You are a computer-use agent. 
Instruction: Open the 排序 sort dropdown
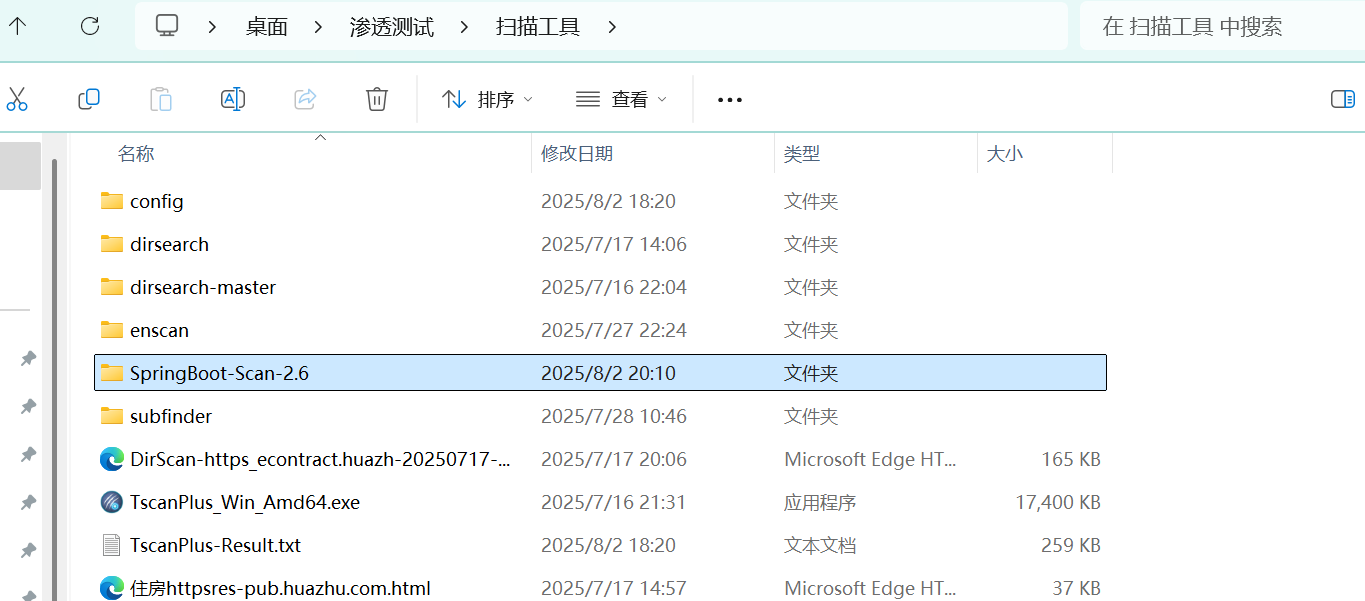487,99
